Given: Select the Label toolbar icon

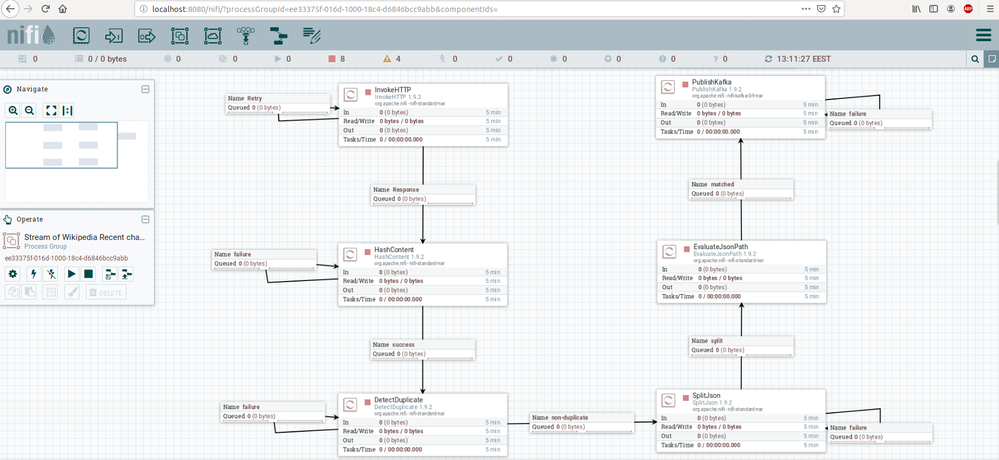Looking at the screenshot, I should point(312,36).
